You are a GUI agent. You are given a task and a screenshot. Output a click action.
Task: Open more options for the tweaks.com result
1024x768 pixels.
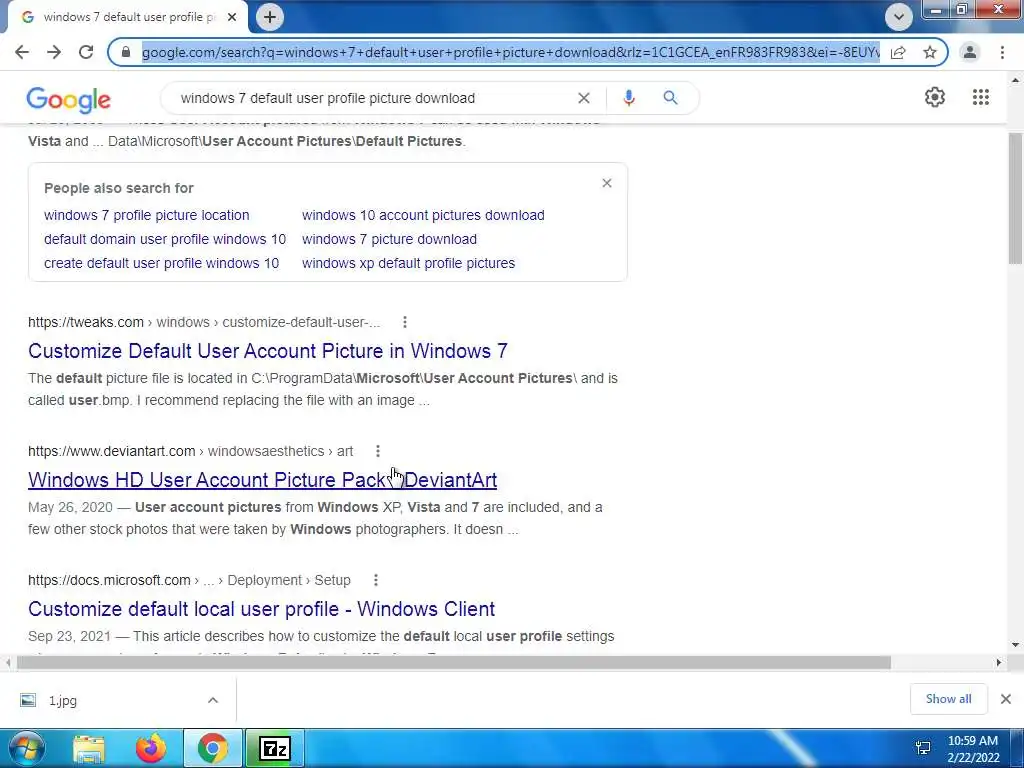click(405, 322)
